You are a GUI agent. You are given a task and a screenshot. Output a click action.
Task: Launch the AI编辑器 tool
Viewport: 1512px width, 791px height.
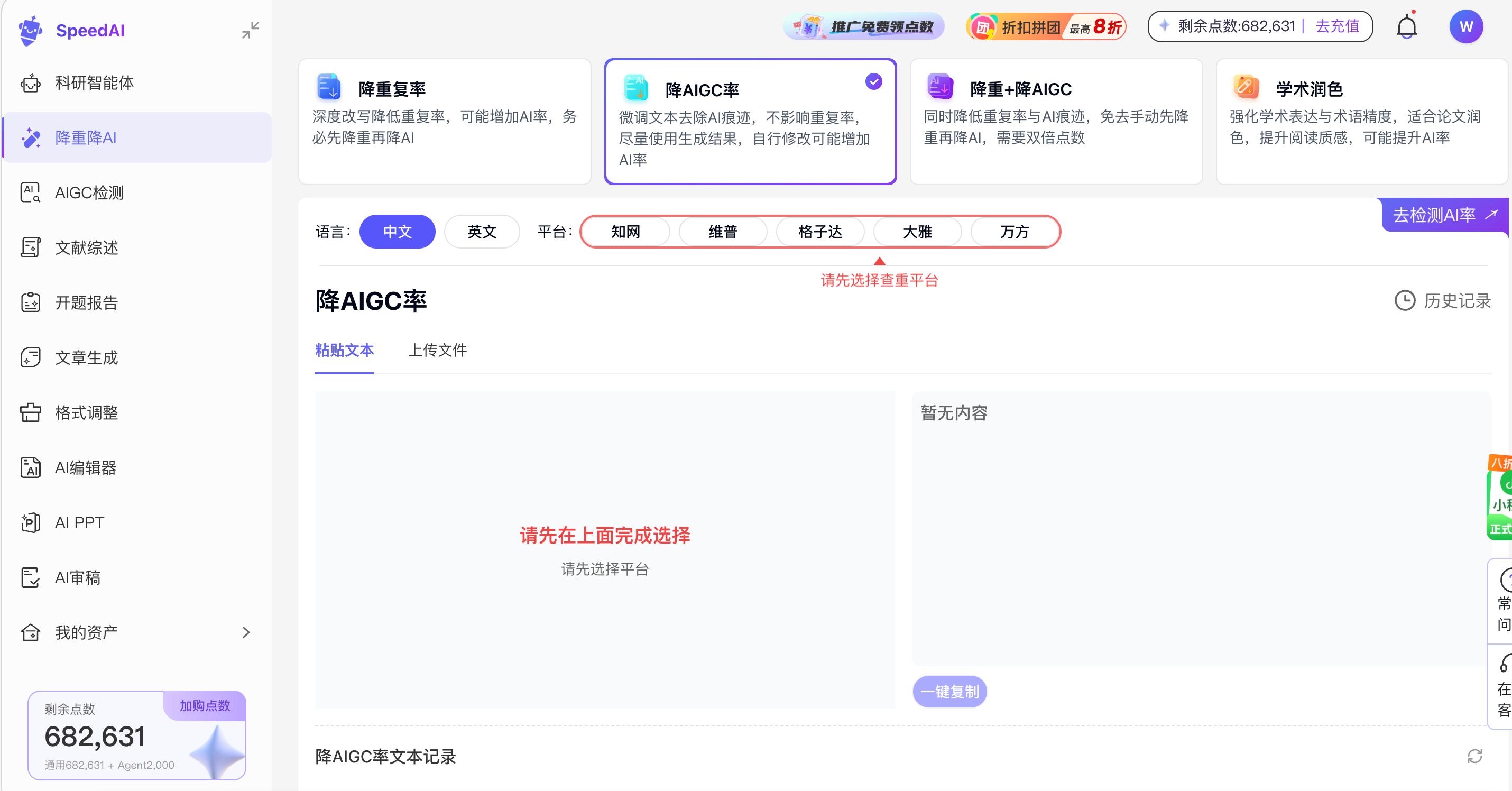(86, 467)
